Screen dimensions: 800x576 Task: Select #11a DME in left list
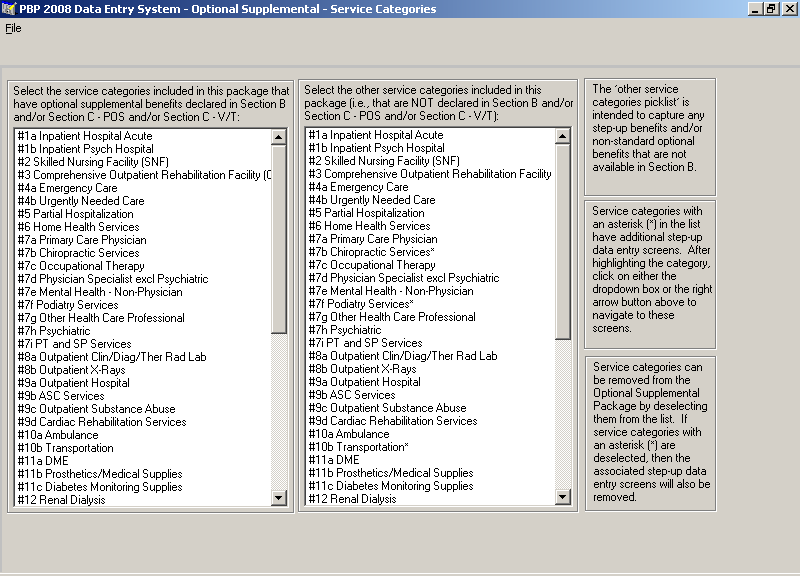[x=143, y=461]
